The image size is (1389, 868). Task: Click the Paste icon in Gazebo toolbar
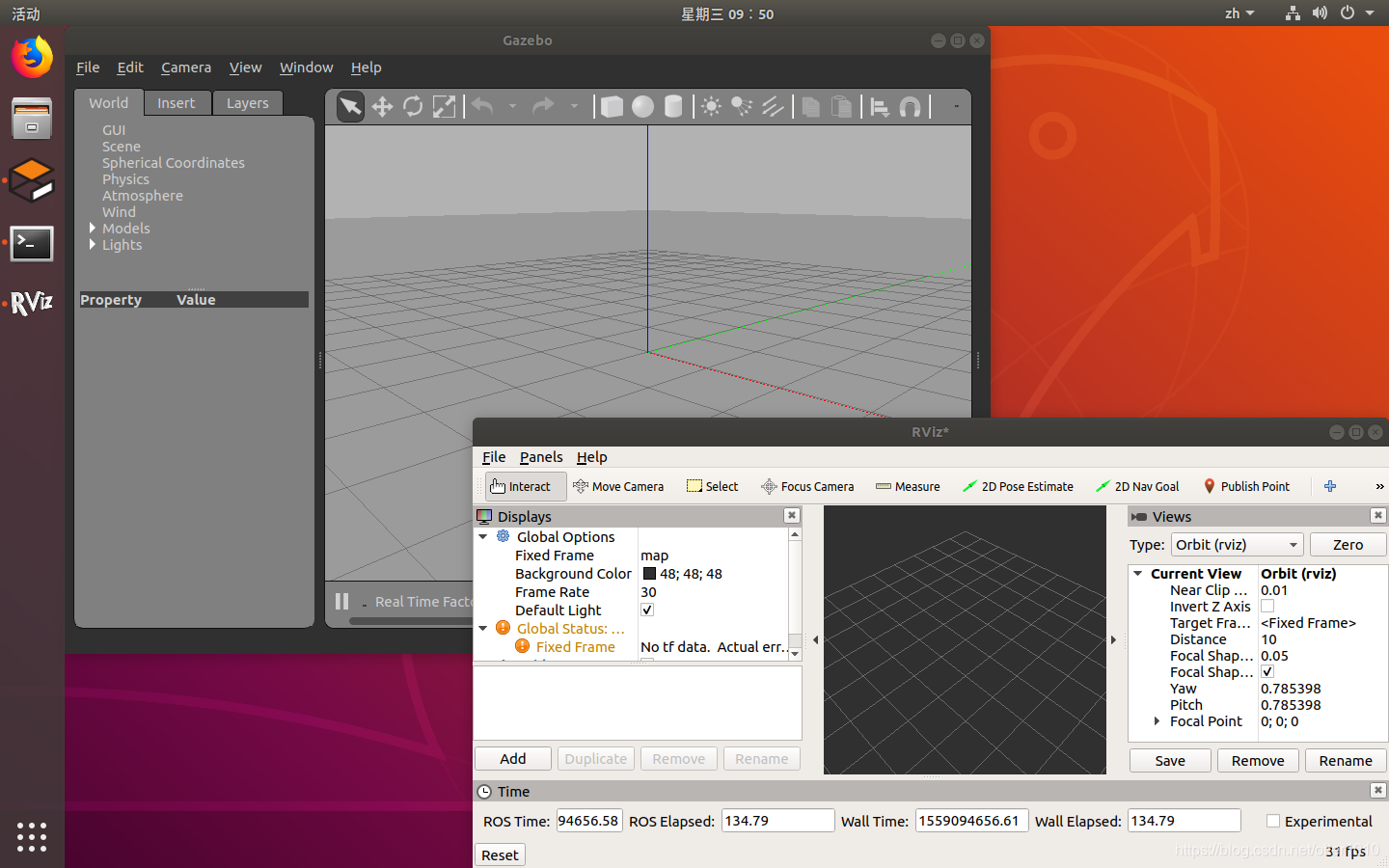coord(842,106)
